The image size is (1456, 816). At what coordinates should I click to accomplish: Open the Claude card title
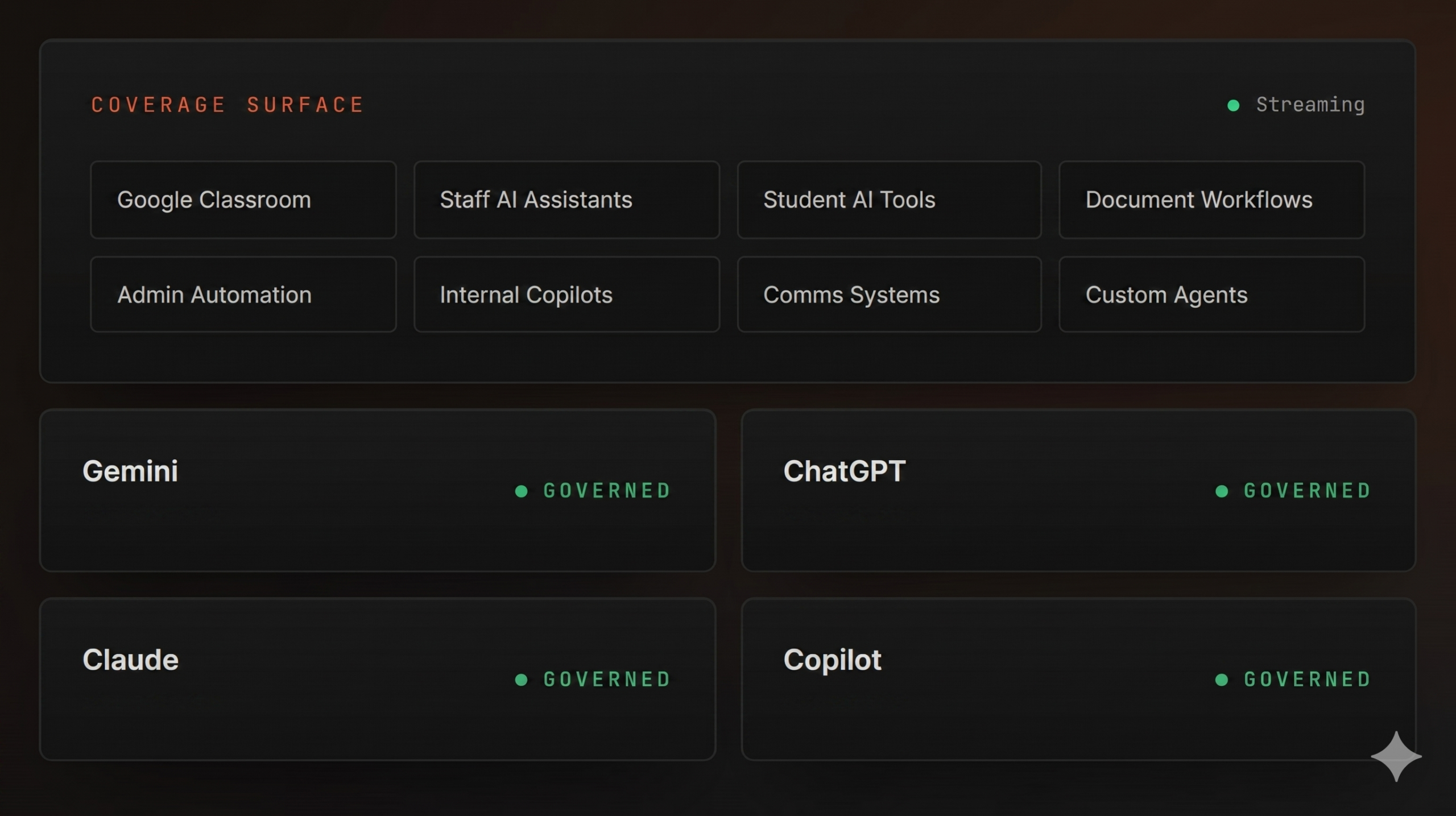pos(130,660)
